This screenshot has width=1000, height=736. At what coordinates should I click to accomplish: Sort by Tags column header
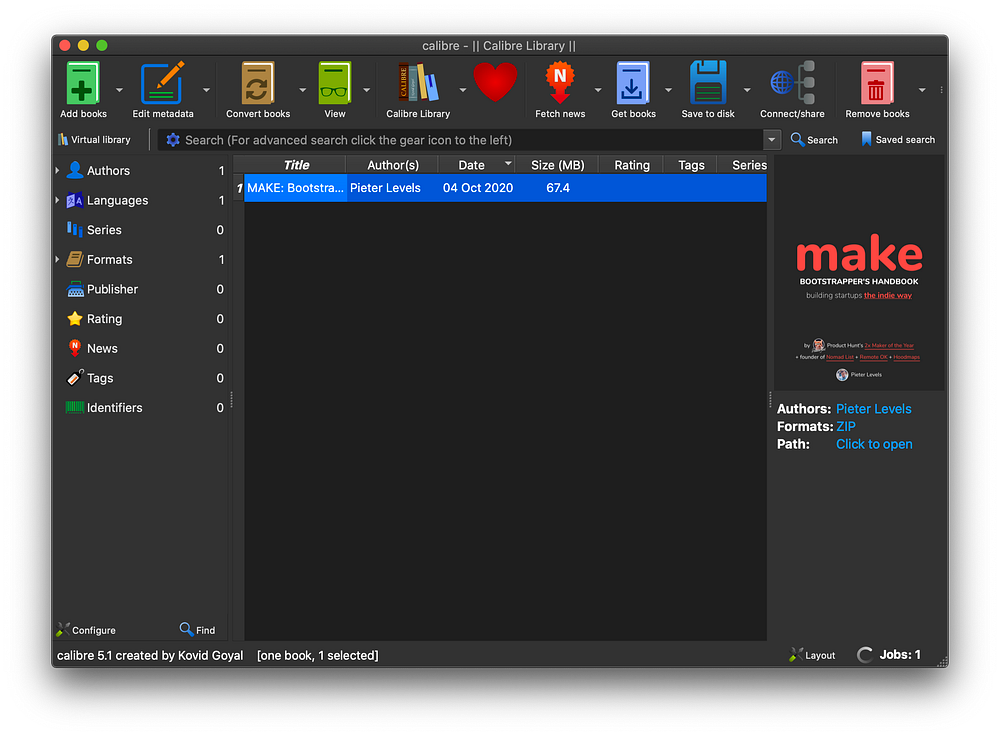click(x=691, y=165)
